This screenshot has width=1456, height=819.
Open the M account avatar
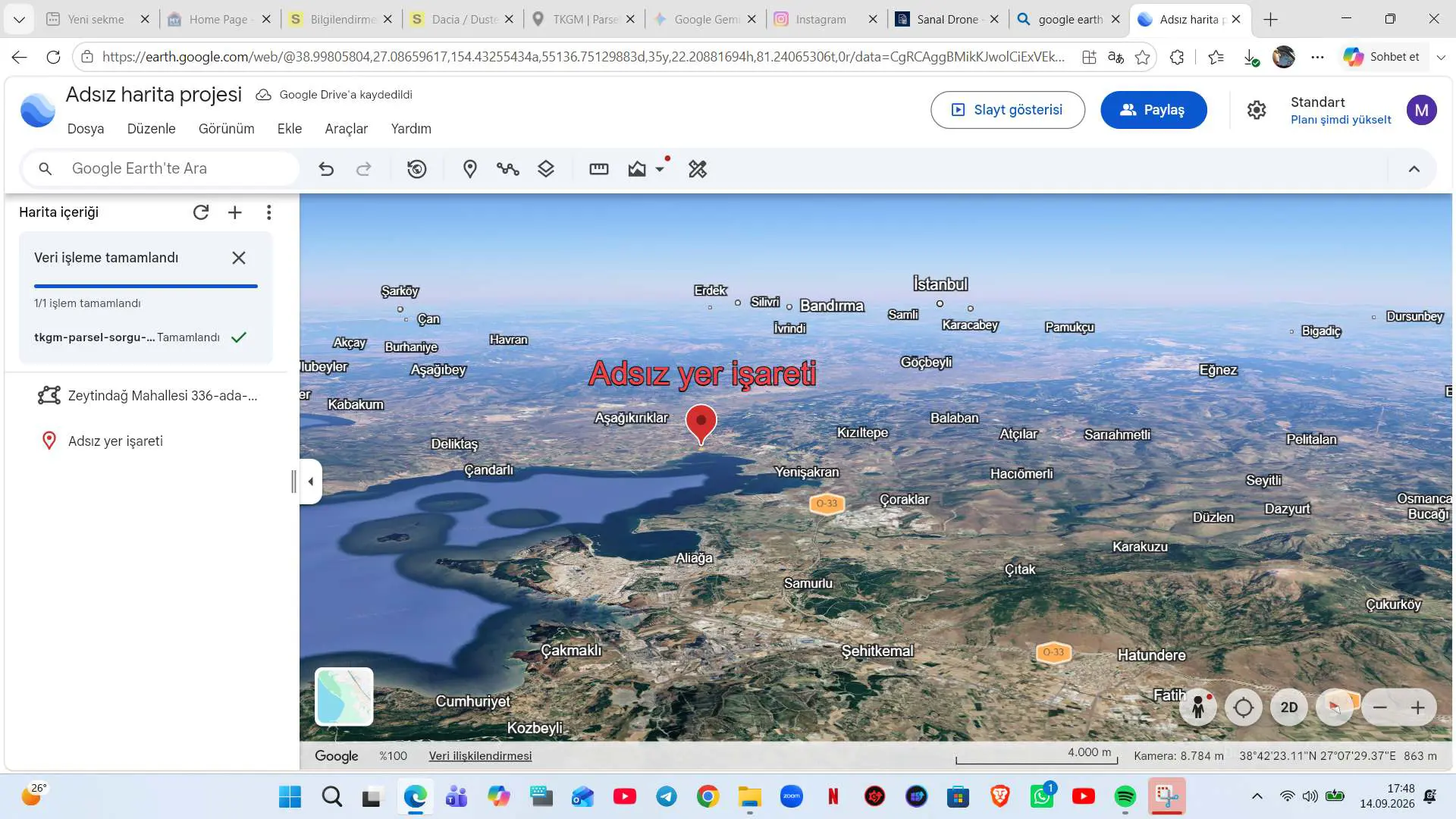1422,110
